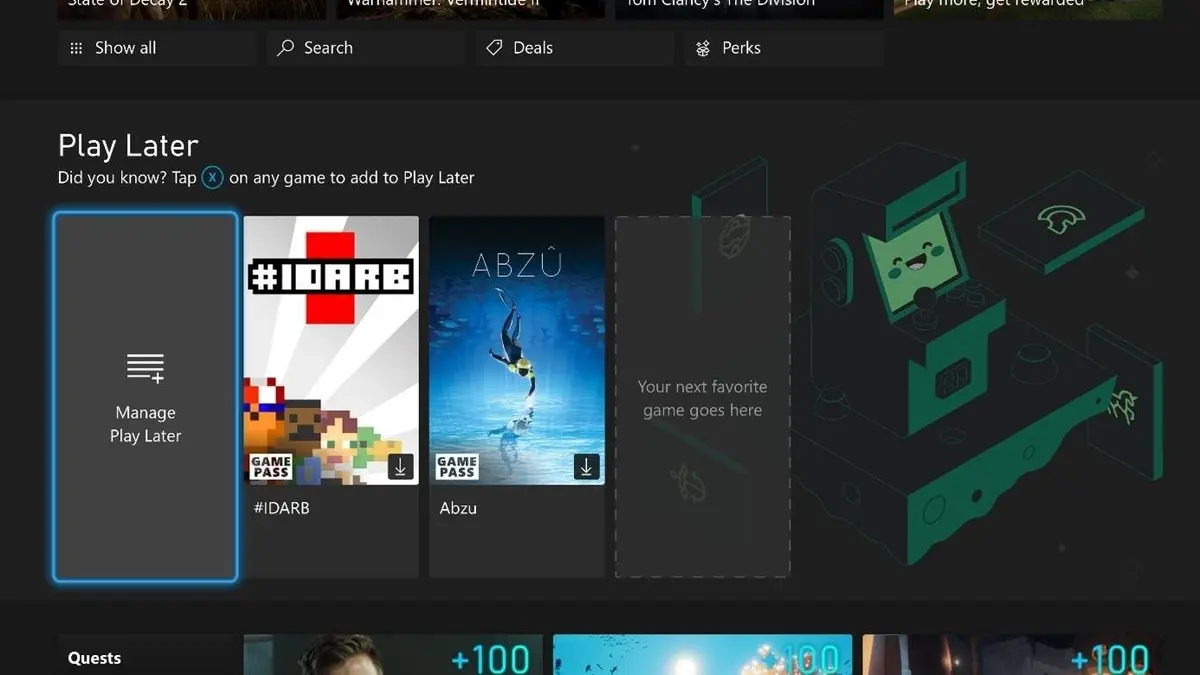Select the empty 'Your next favorite game' slot
The image size is (1200, 675).
(x=702, y=397)
